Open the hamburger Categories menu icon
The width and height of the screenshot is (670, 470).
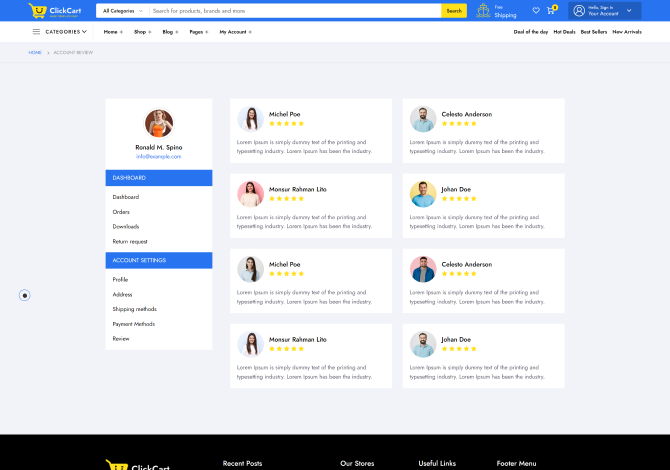(36, 32)
